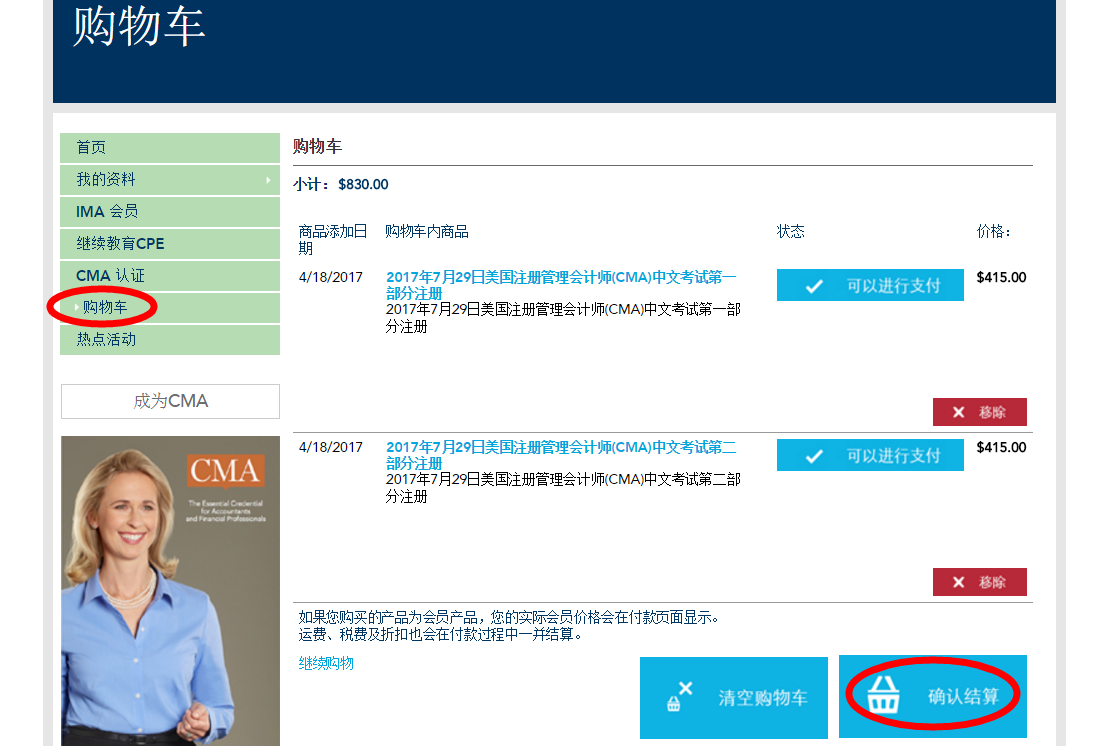Click the 小计 label
This screenshot has width=1115, height=746.
(x=311, y=185)
